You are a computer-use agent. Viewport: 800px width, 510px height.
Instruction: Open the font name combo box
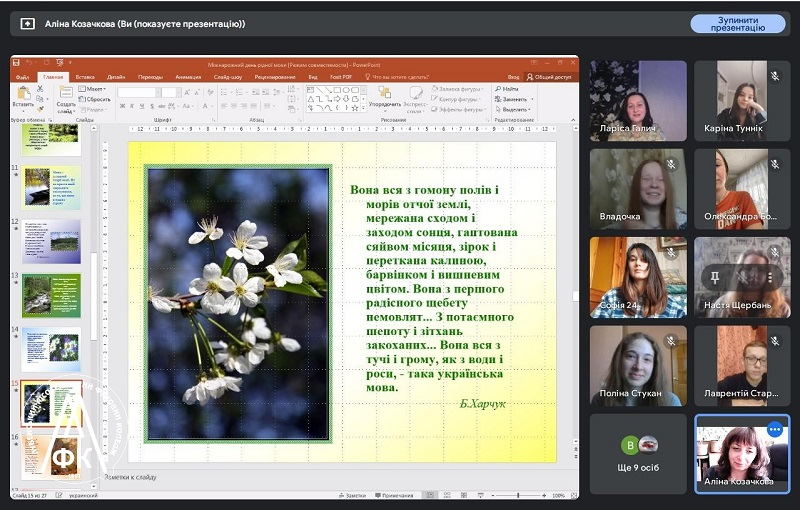[x=139, y=92]
